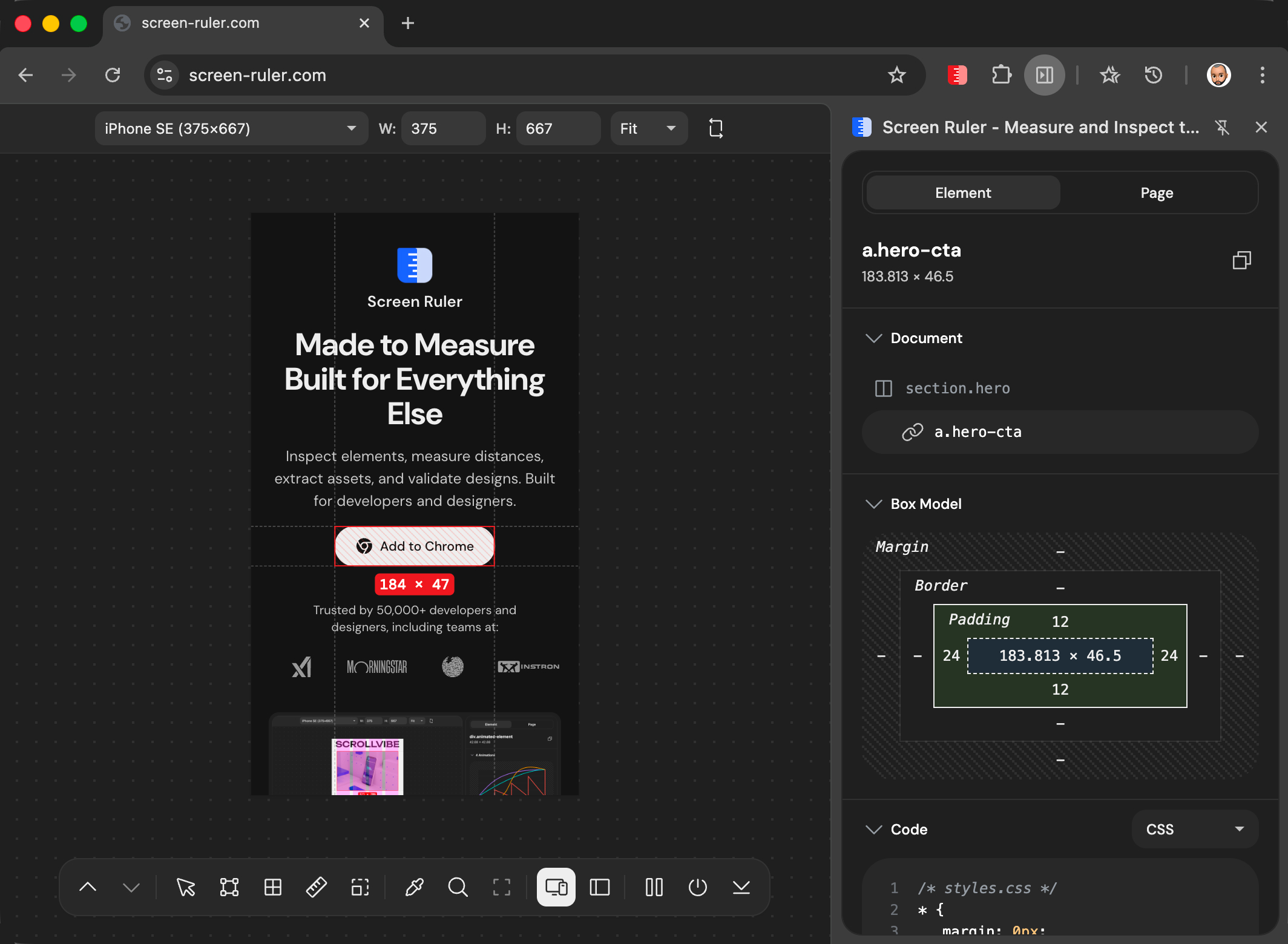Toggle the browser side panel button
Viewport: 1288px width, 944px height.
[1045, 75]
